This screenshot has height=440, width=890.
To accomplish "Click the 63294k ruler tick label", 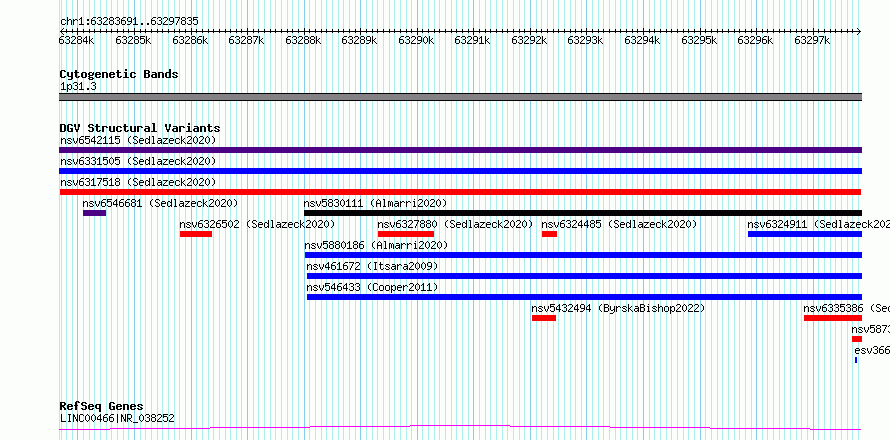I will 642,40.
